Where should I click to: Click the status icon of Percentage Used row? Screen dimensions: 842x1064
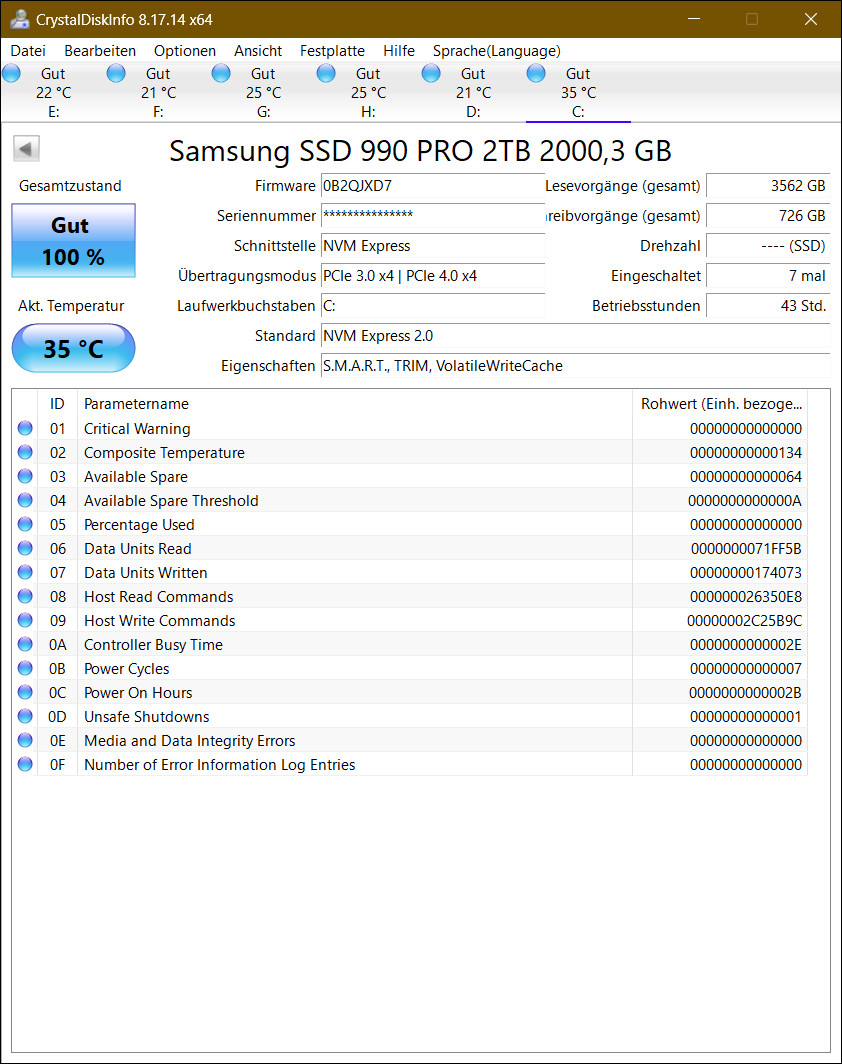coord(25,524)
